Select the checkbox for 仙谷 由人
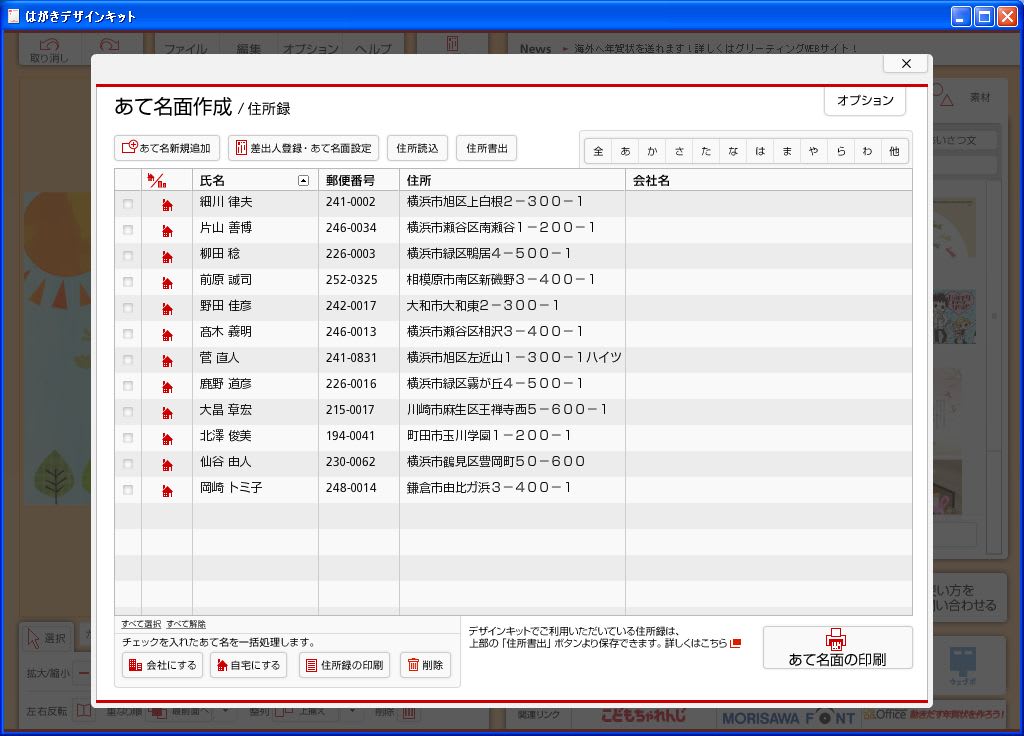Screen dimensions: 1024x736 (x=127, y=464)
